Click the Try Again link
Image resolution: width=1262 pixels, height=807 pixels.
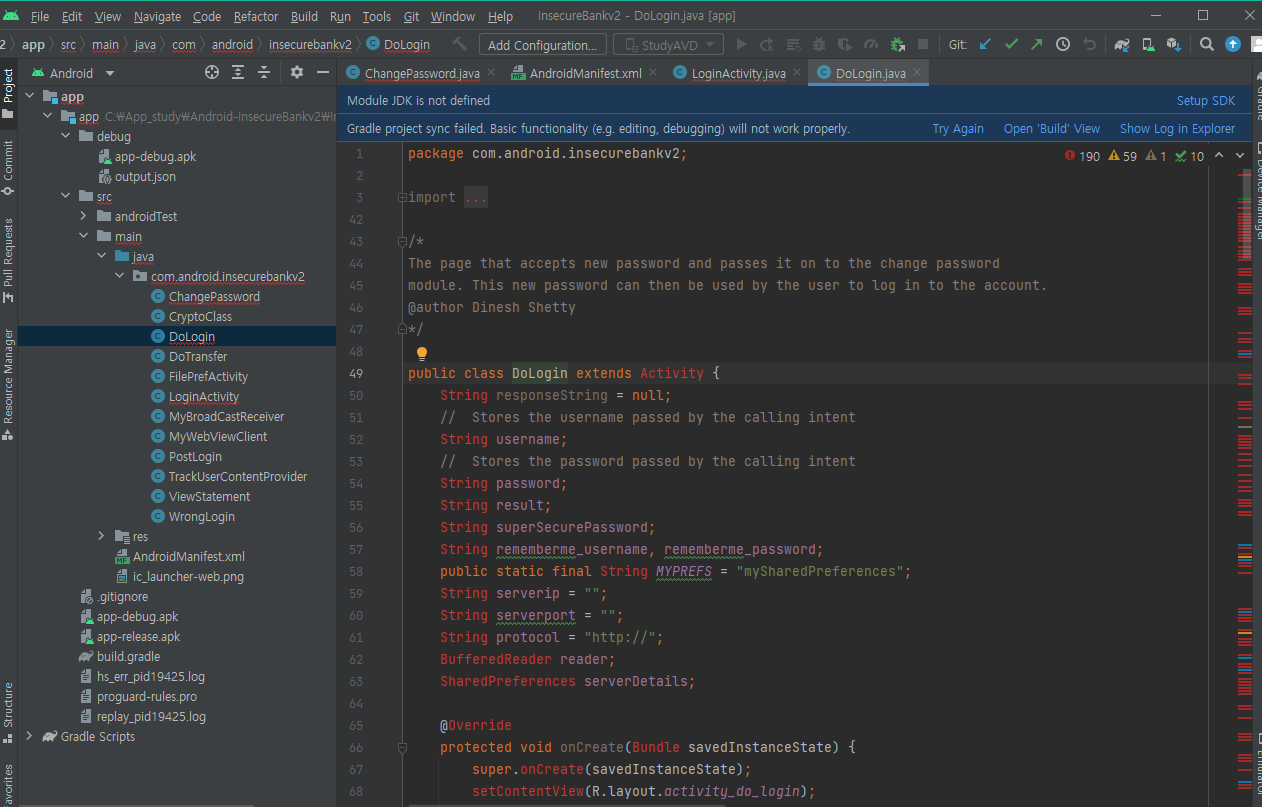(x=958, y=129)
